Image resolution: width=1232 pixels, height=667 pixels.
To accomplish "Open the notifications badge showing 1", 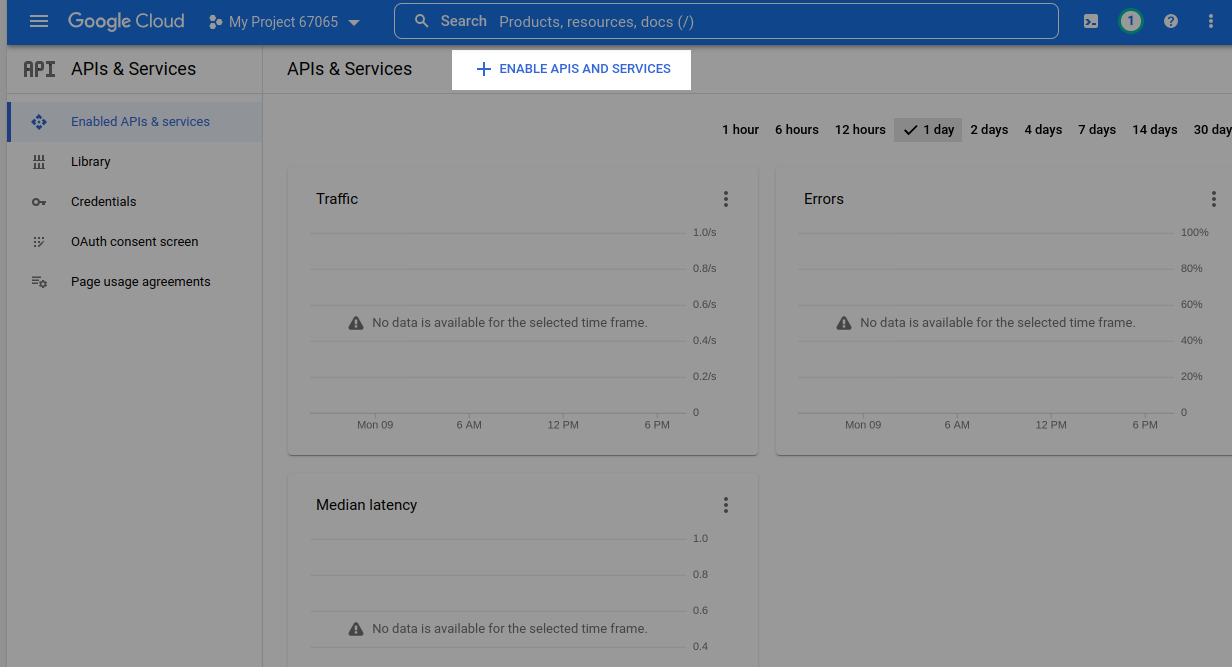I will (x=1130, y=21).
